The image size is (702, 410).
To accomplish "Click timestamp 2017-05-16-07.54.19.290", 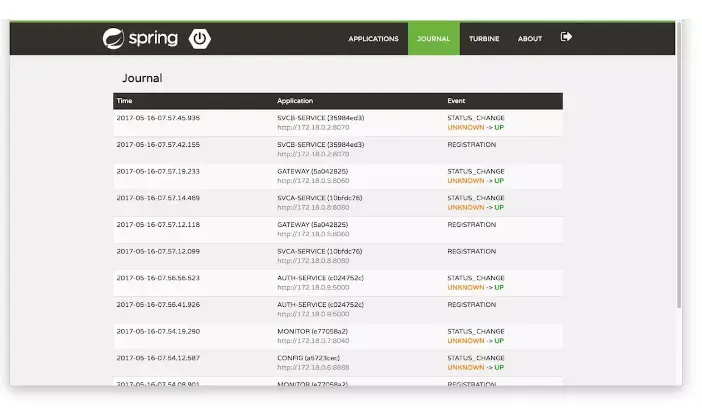I will click(x=158, y=331).
